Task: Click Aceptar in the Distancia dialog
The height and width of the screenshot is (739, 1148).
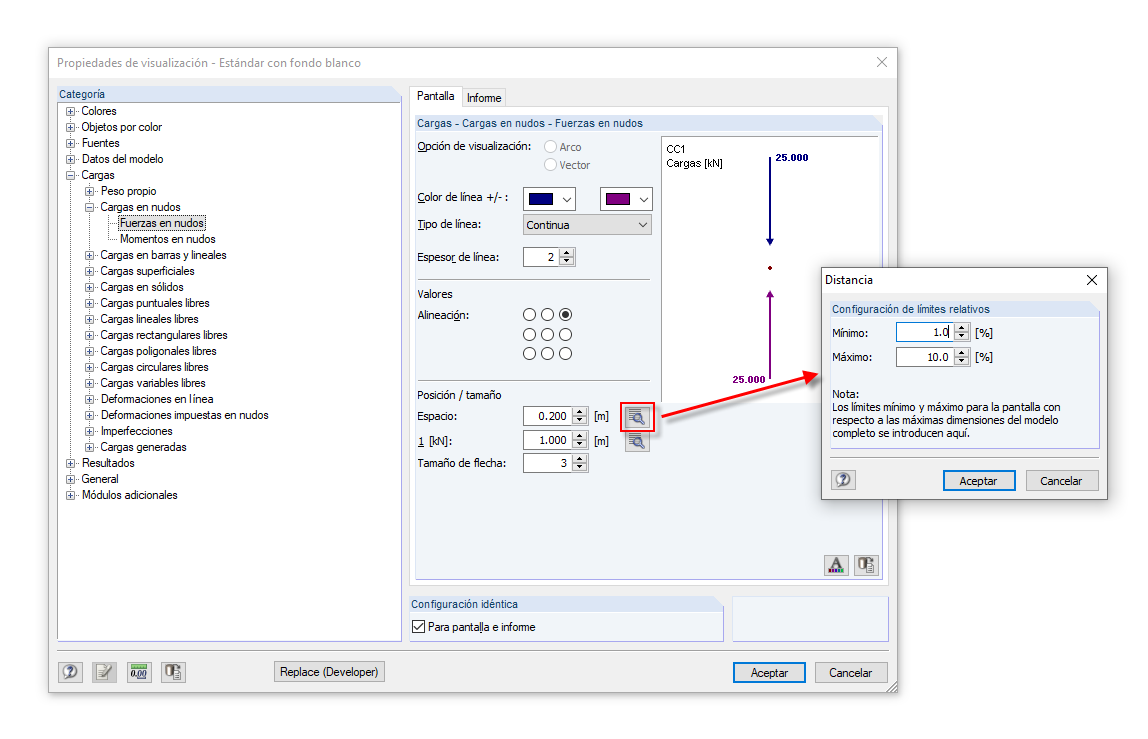Action: 979,480
